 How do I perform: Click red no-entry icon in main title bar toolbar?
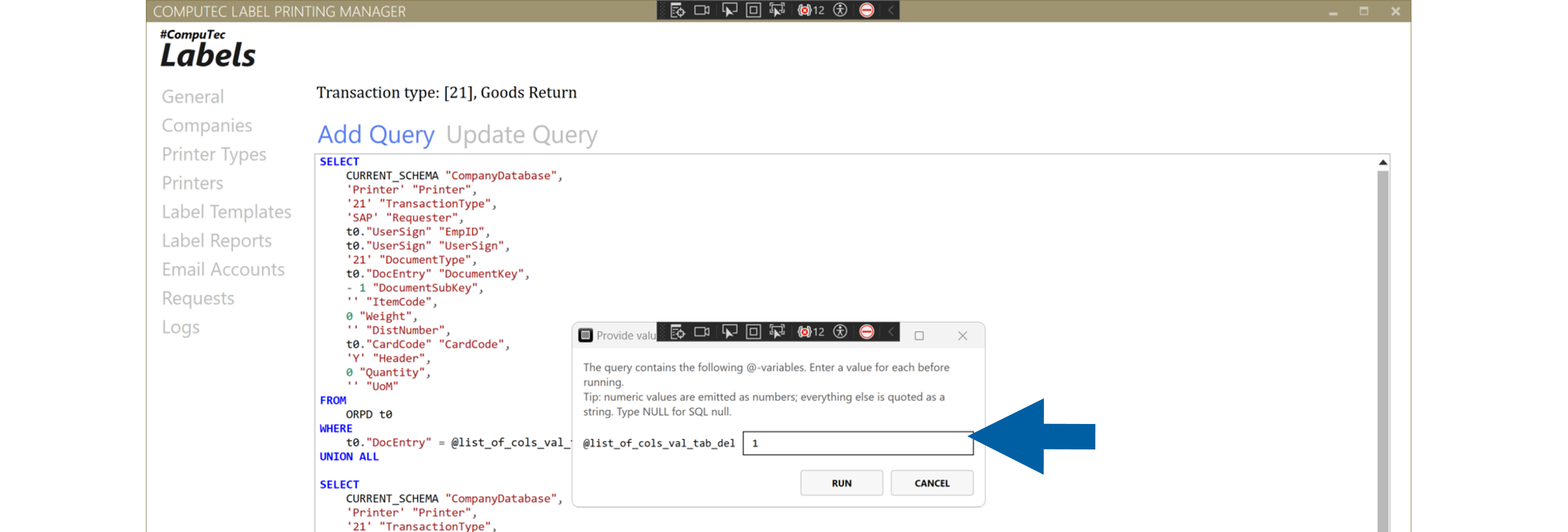click(867, 10)
